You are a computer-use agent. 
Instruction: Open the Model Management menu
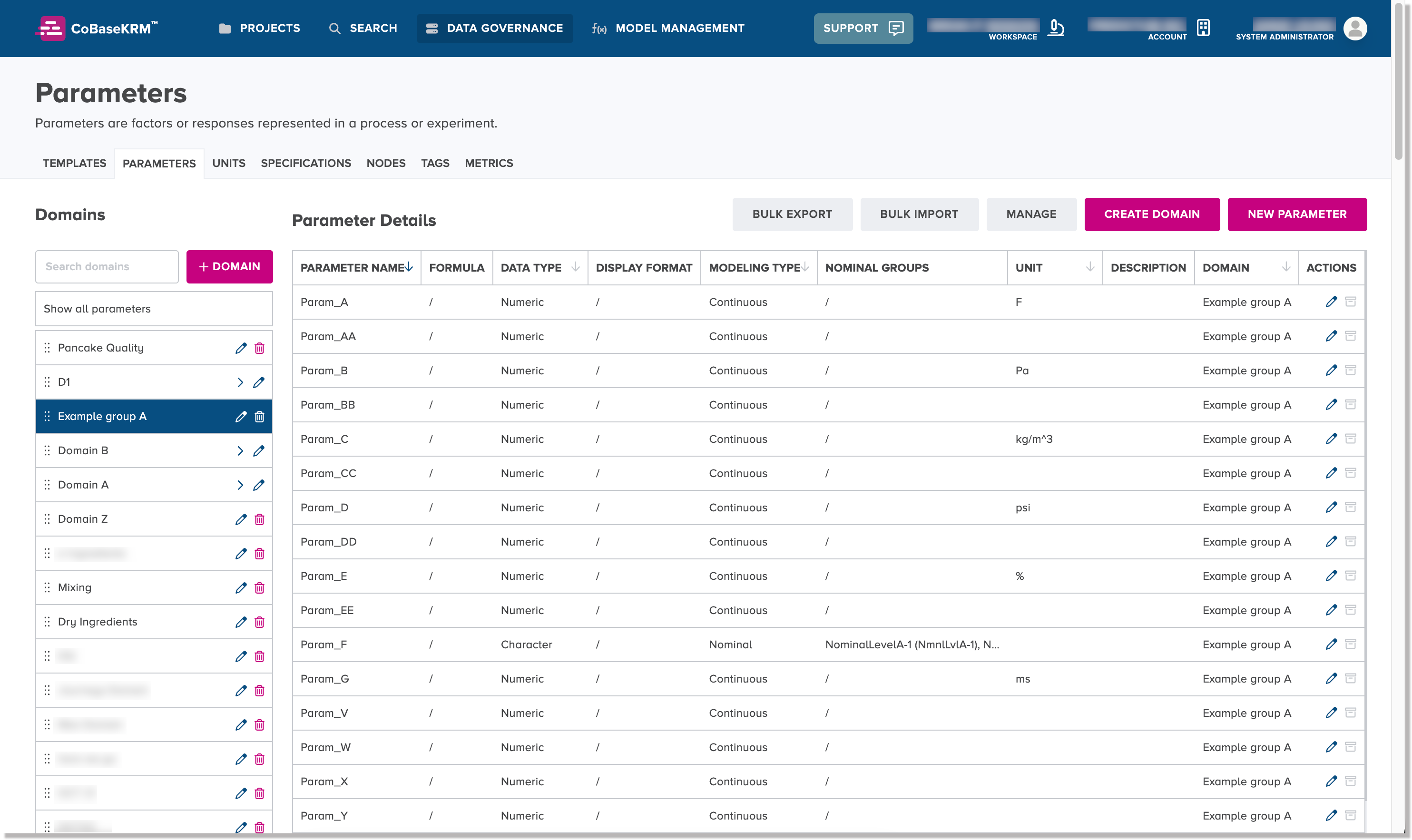[x=668, y=29]
